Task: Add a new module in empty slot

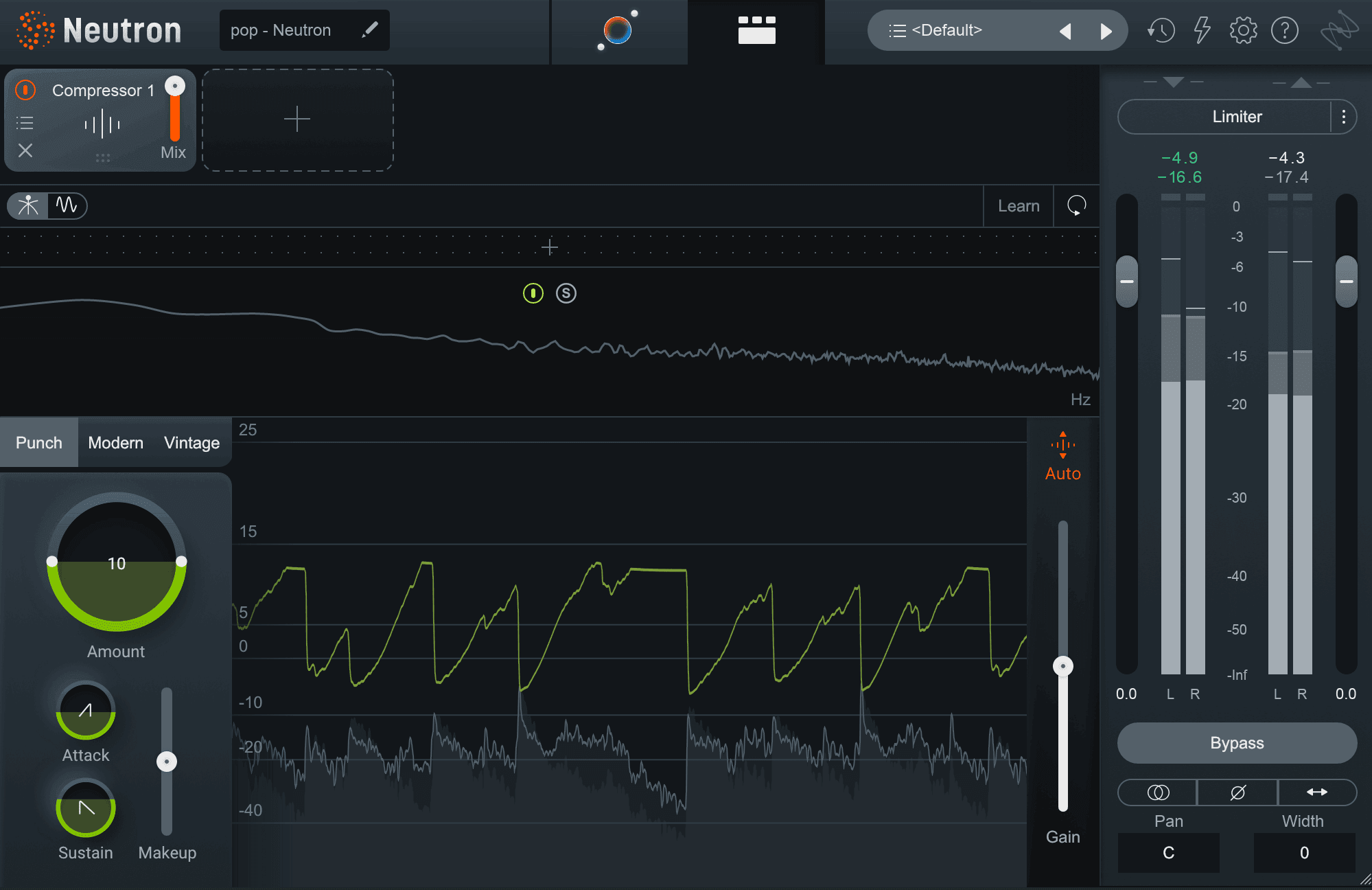Action: 297,119
